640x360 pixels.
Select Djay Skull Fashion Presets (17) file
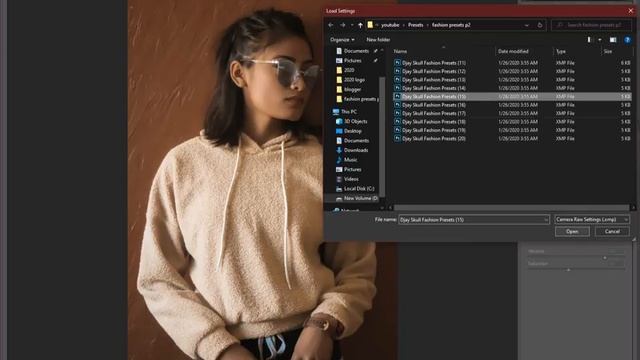tap(512, 113)
